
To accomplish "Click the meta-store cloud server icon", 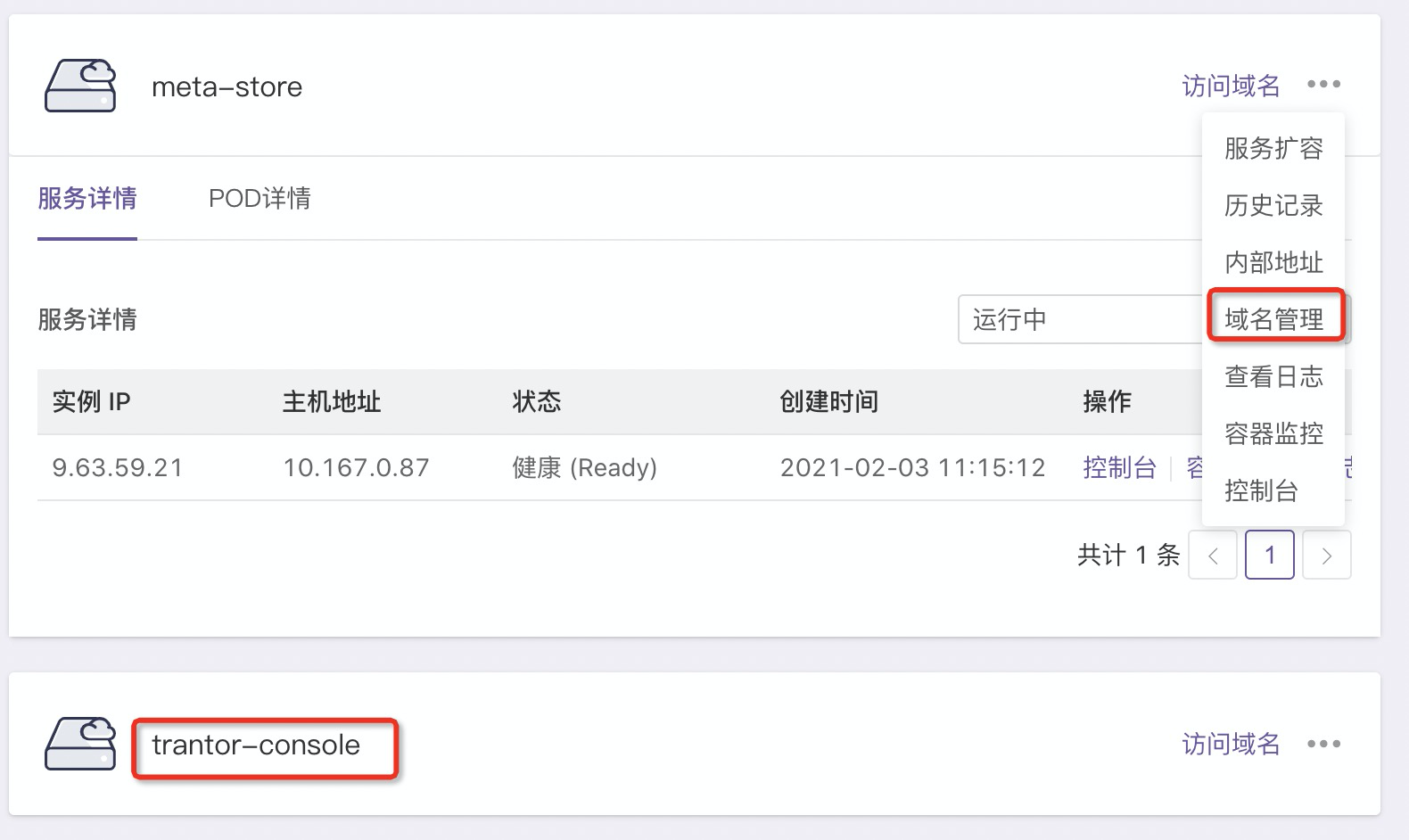I will pyautogui.click(x=81, y=86).
